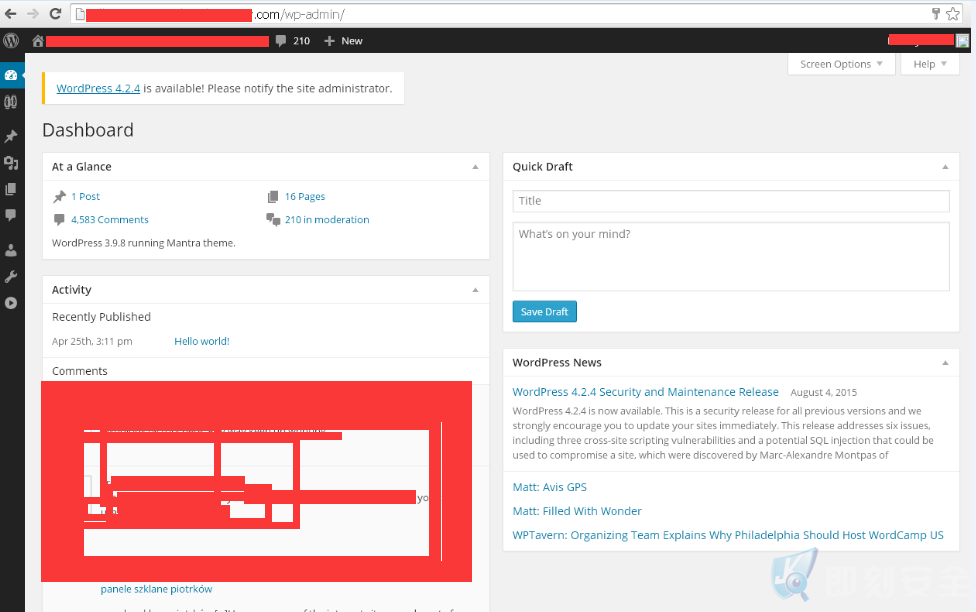Open the 16 Pages link
The width and height of the screenshot is (976, 612).
tap(305, 197)
